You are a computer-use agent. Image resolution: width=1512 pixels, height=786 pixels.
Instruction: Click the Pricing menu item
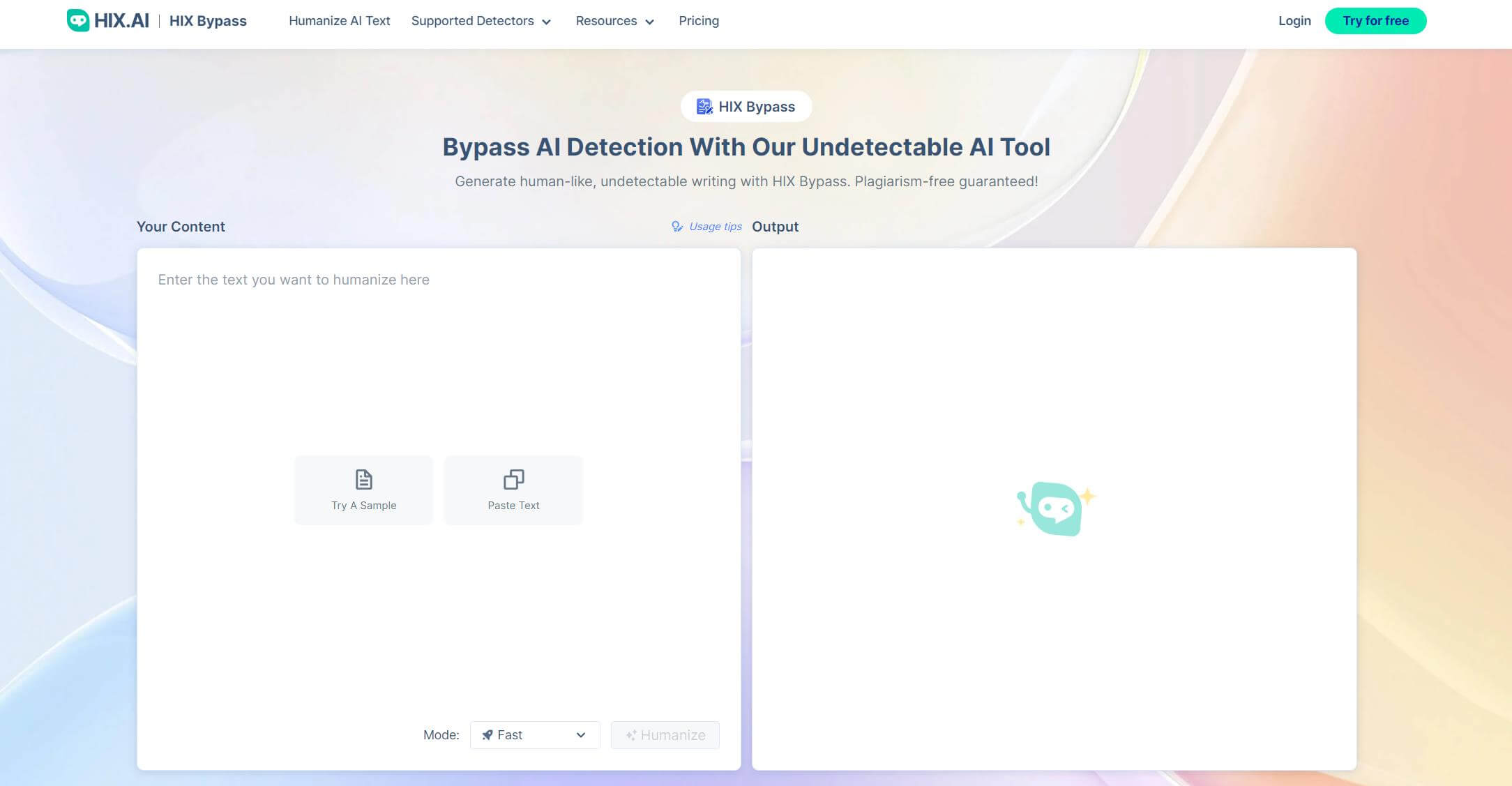[x=699, y=20]
